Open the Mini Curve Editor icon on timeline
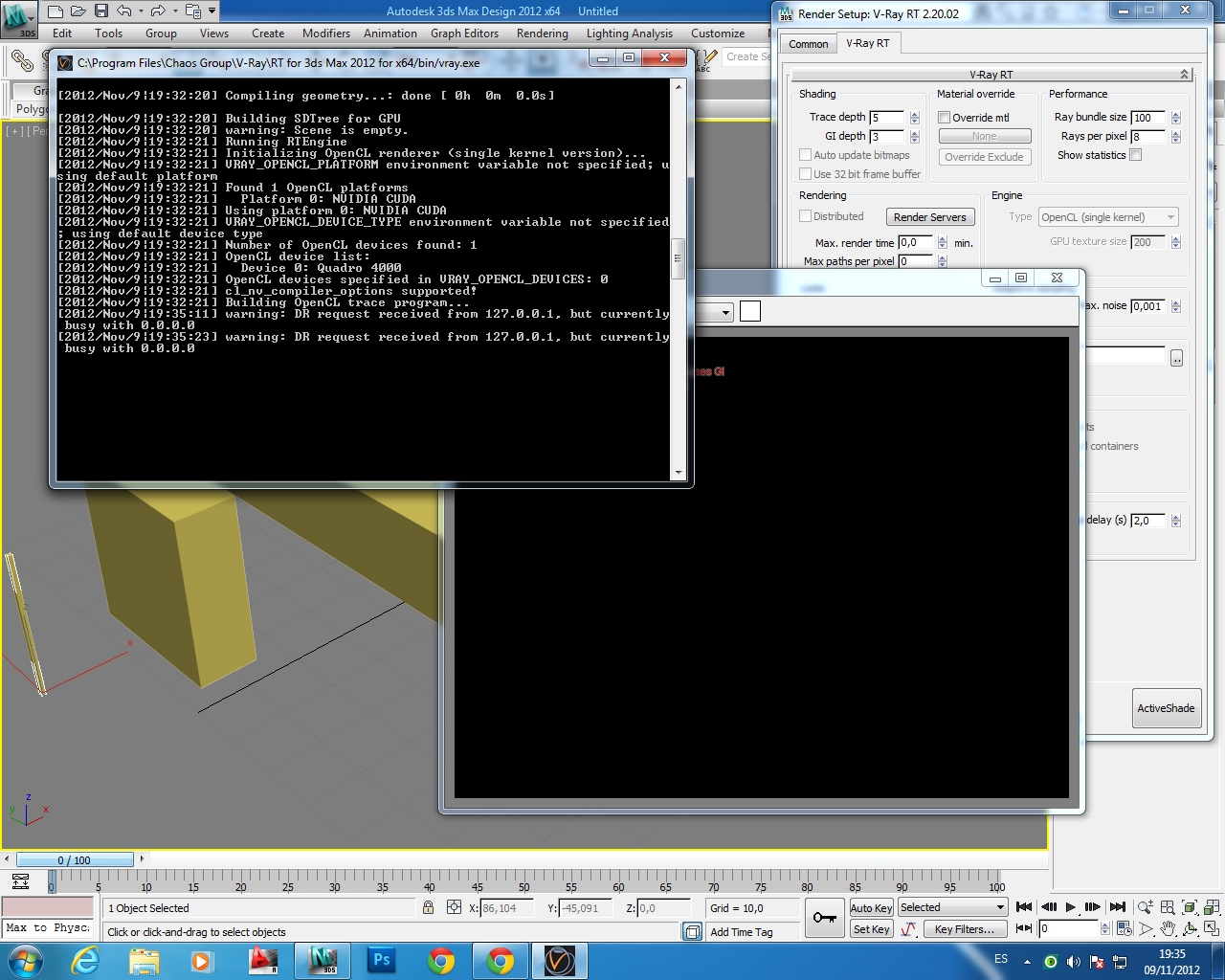Image resolution: width=1225 pixels, height=980 pixels. coord(21,881)
